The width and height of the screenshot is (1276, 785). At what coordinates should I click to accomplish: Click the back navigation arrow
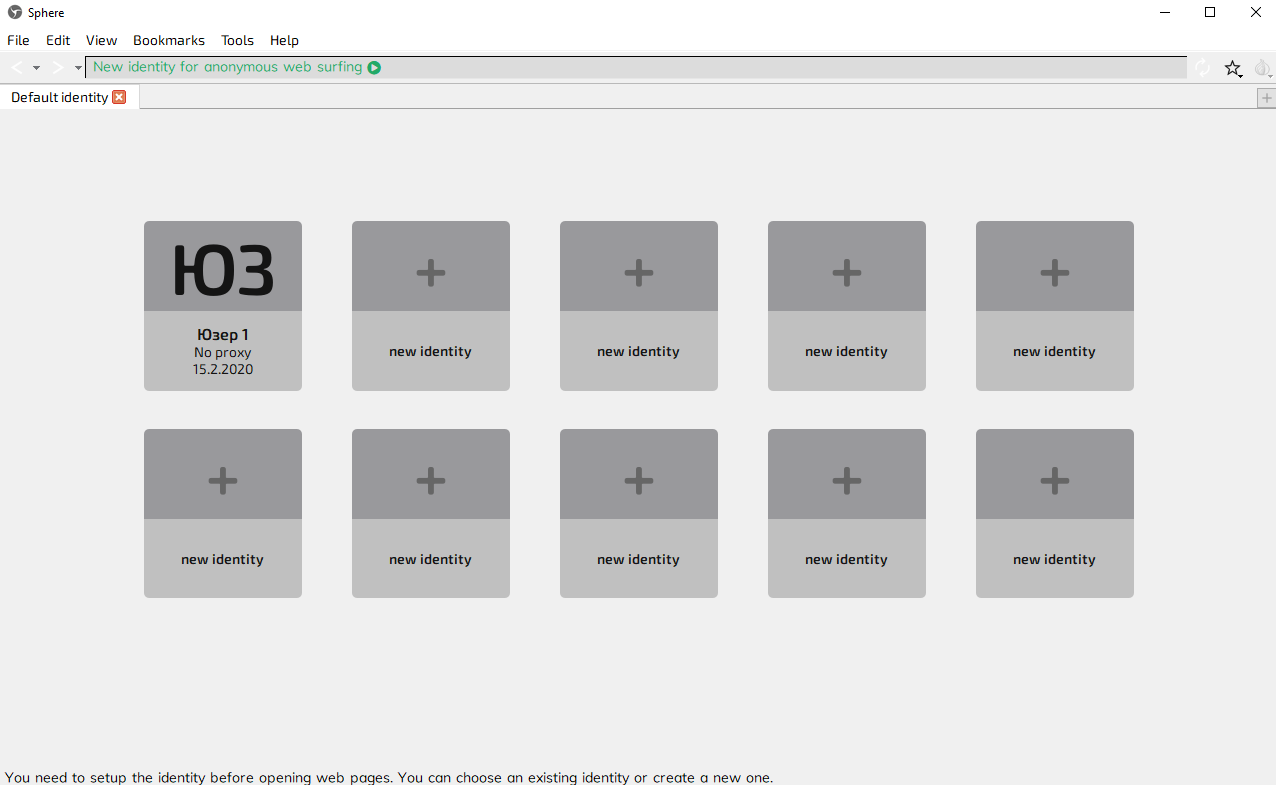pyautogui.click(x=17, y=68)
